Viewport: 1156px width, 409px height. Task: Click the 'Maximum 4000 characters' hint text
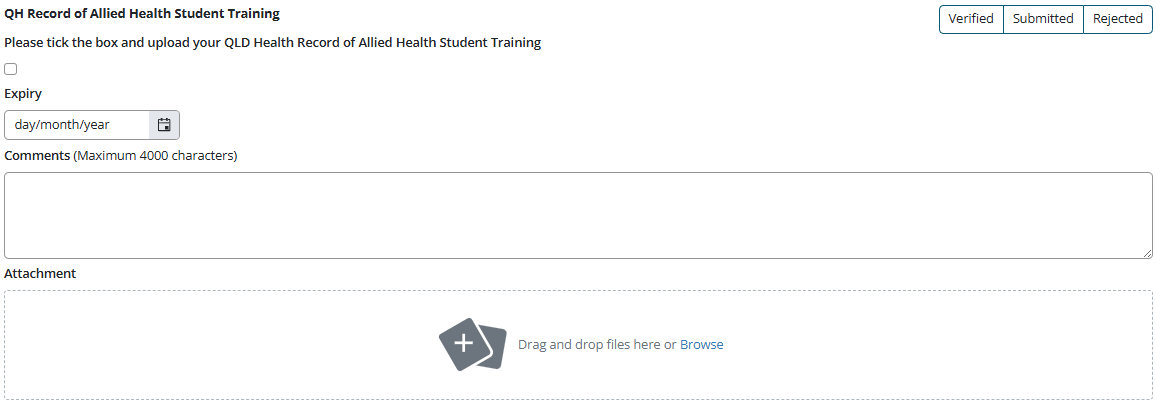pyautogui.click(x=156, y=156)
